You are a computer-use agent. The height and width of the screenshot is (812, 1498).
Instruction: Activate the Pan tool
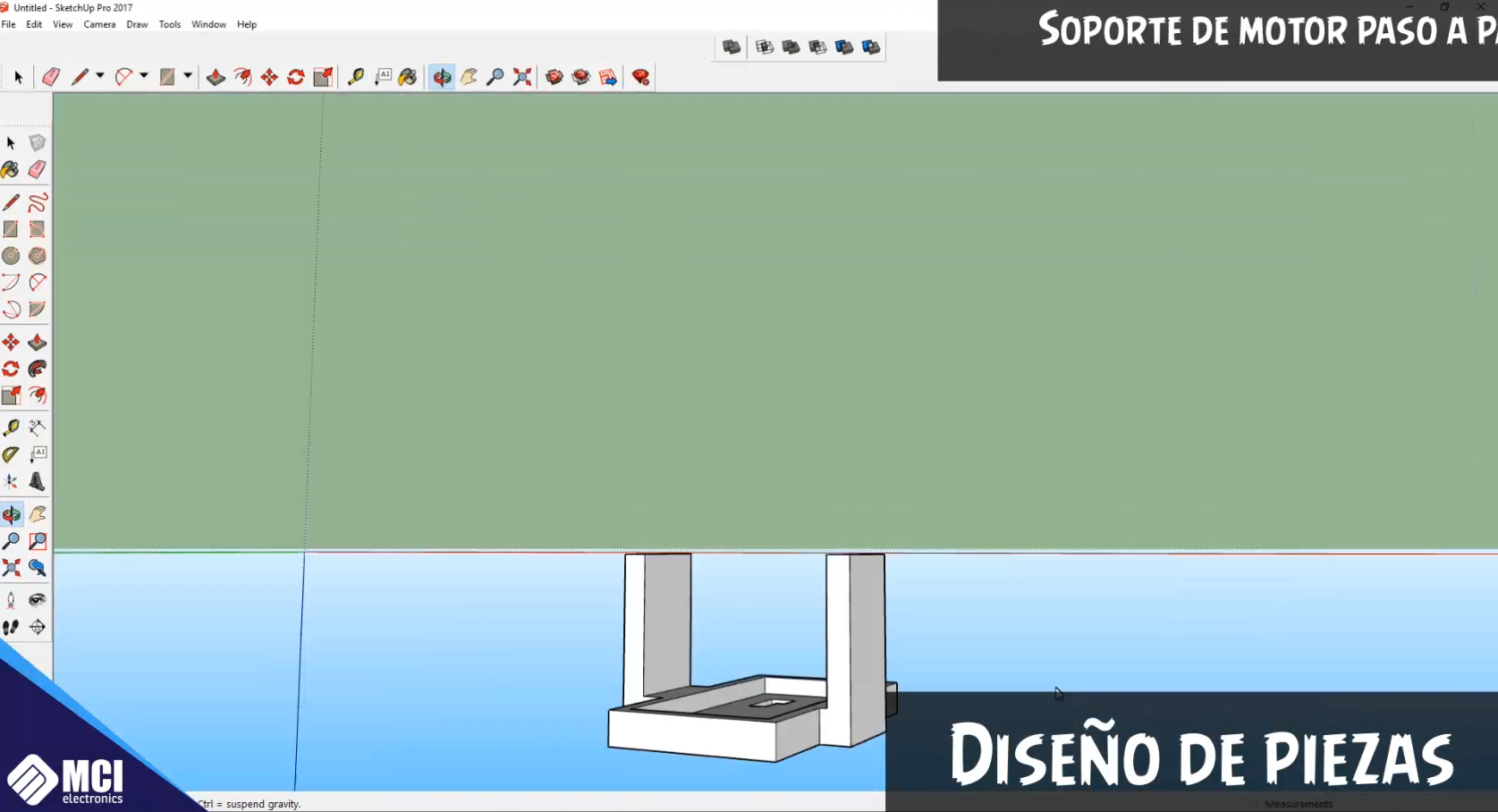(468, 77)
